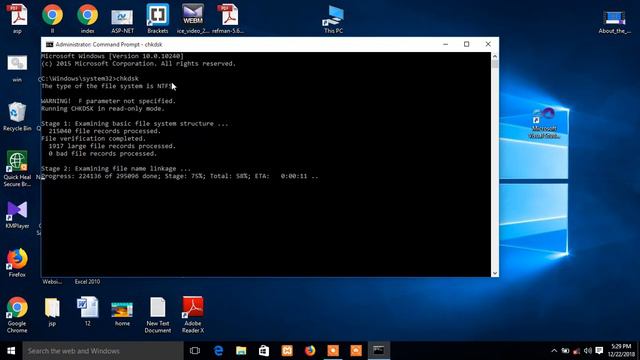Close the Command Prompt window
Viewport: 640px width, 360px height.
point(488,44)
